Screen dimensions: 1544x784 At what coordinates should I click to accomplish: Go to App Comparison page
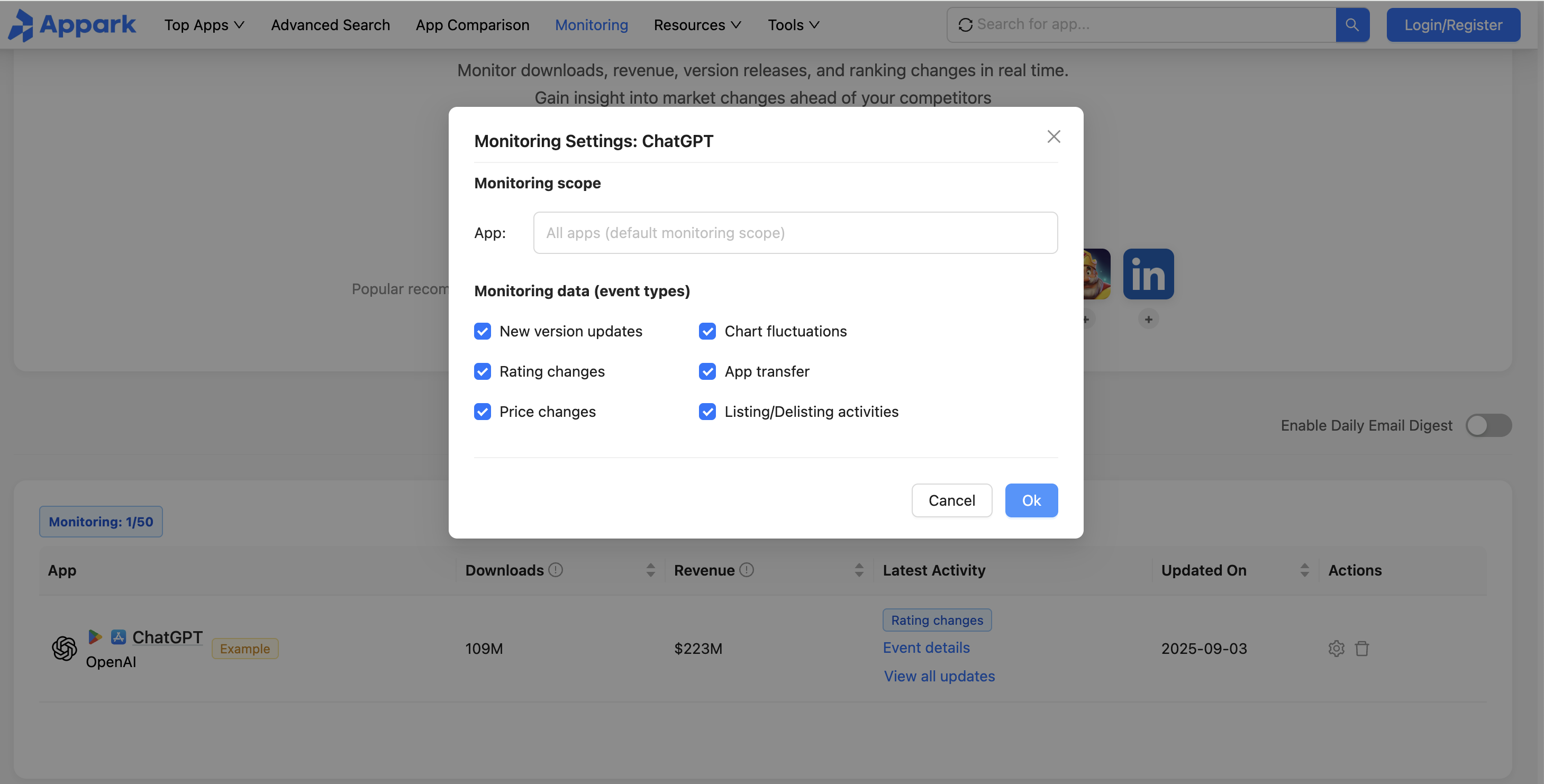point(473,24)
